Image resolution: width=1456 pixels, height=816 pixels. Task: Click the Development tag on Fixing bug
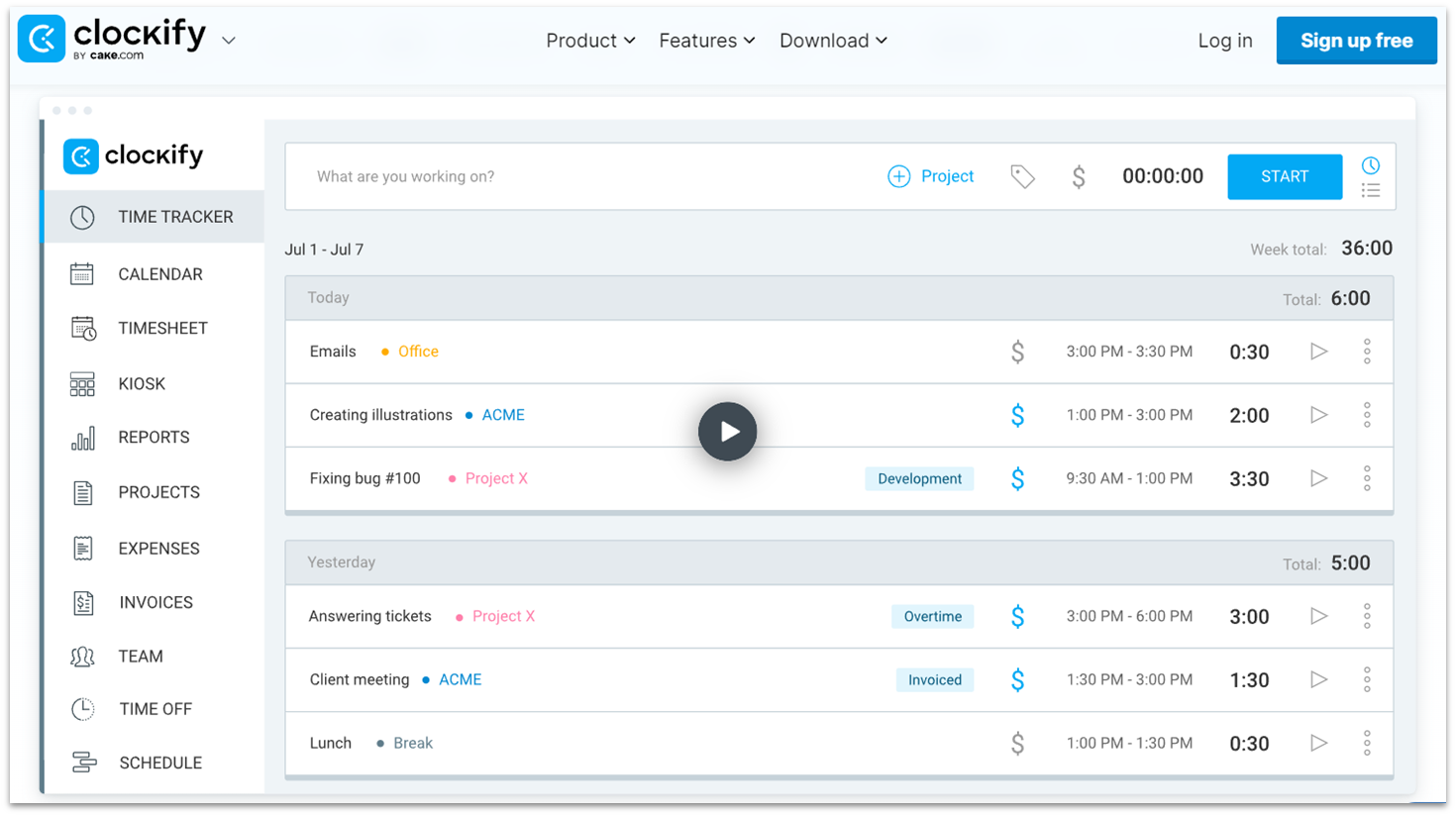(919, 478)
